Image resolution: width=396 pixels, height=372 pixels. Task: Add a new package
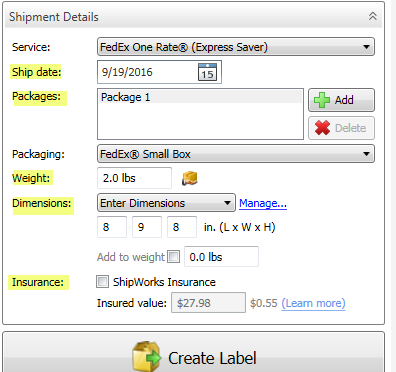341,100
